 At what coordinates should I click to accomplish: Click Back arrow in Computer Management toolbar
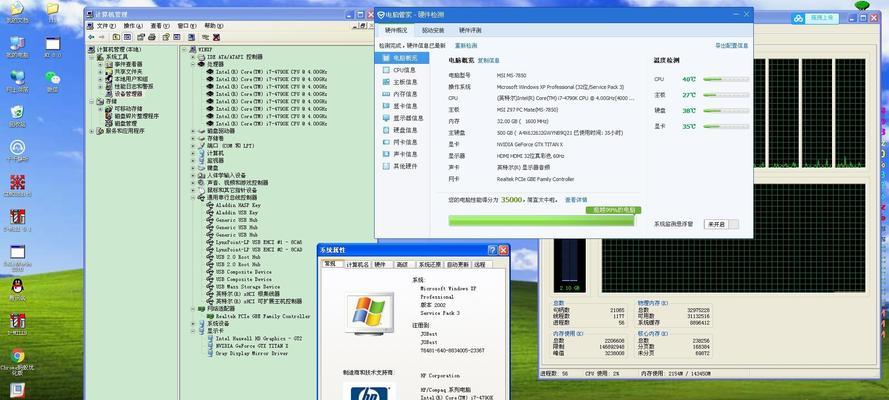[92, 37]
